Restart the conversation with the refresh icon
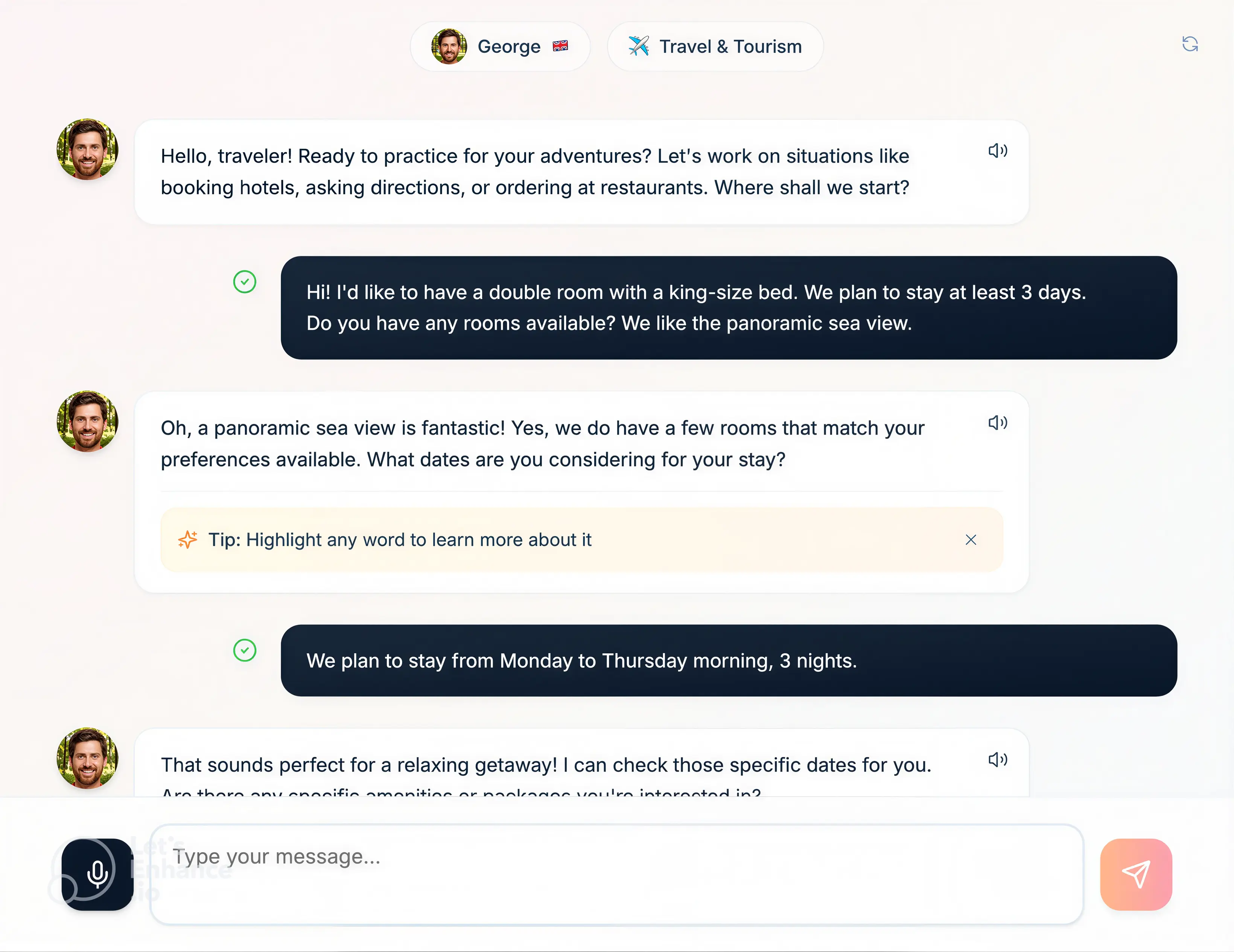 coord(1190,44)
